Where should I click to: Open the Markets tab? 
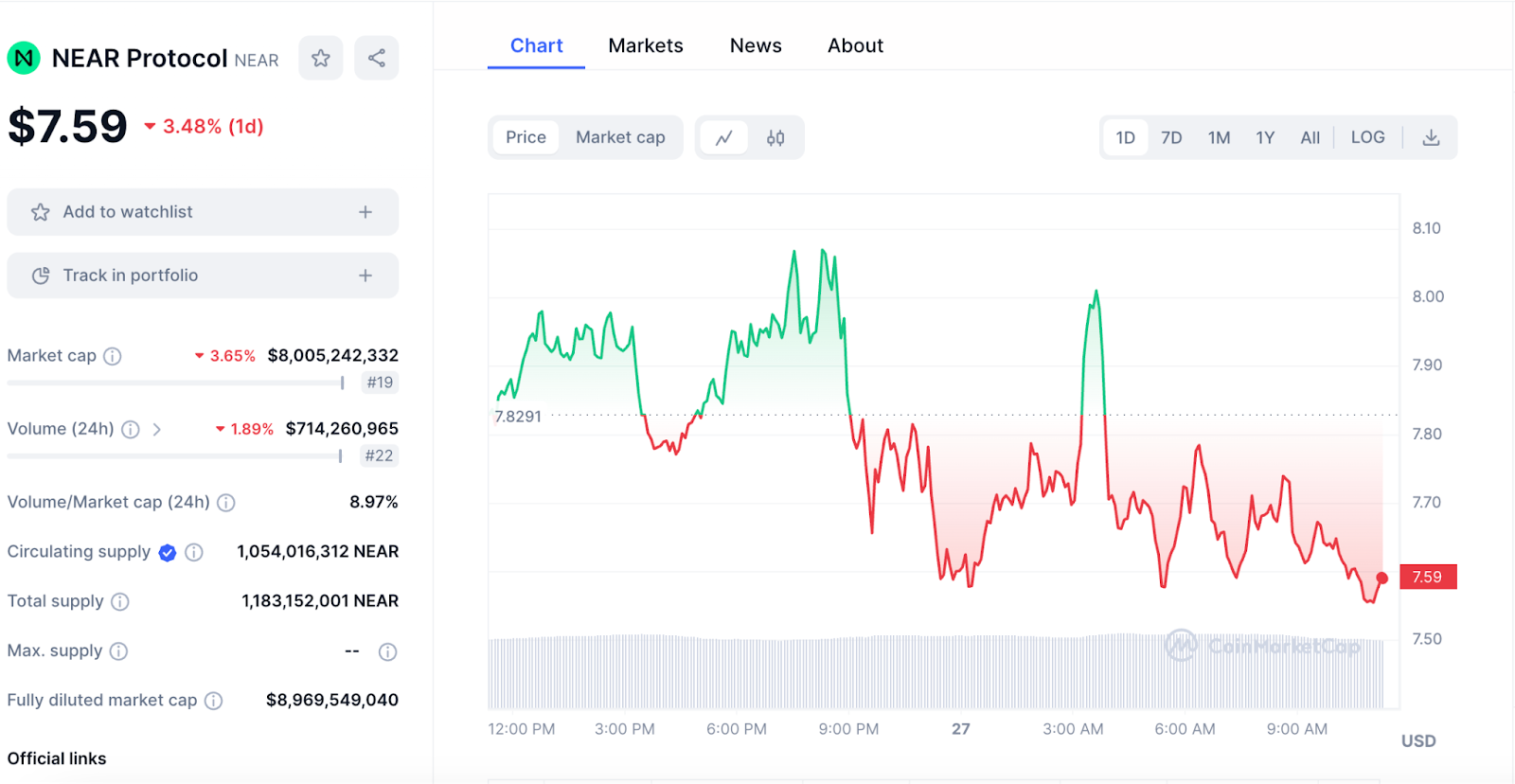pyautogui.click(x=646, y=45)
